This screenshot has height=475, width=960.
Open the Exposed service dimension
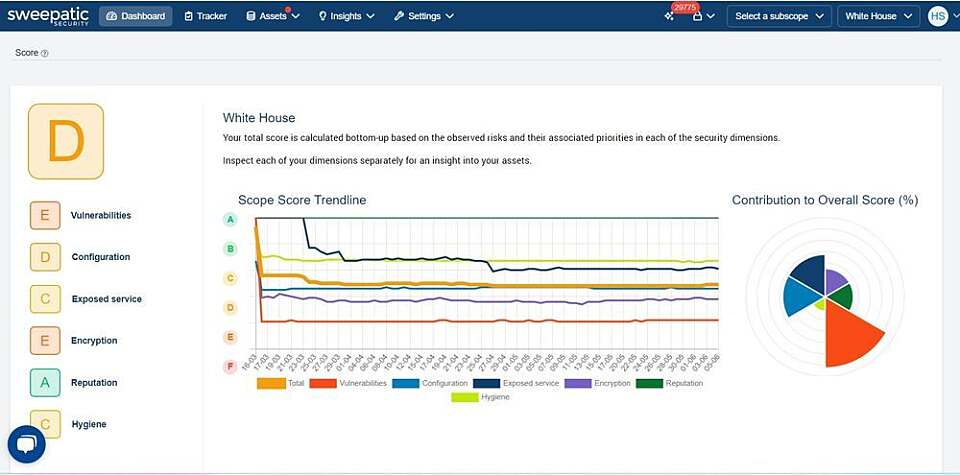[x=107, y=299]
